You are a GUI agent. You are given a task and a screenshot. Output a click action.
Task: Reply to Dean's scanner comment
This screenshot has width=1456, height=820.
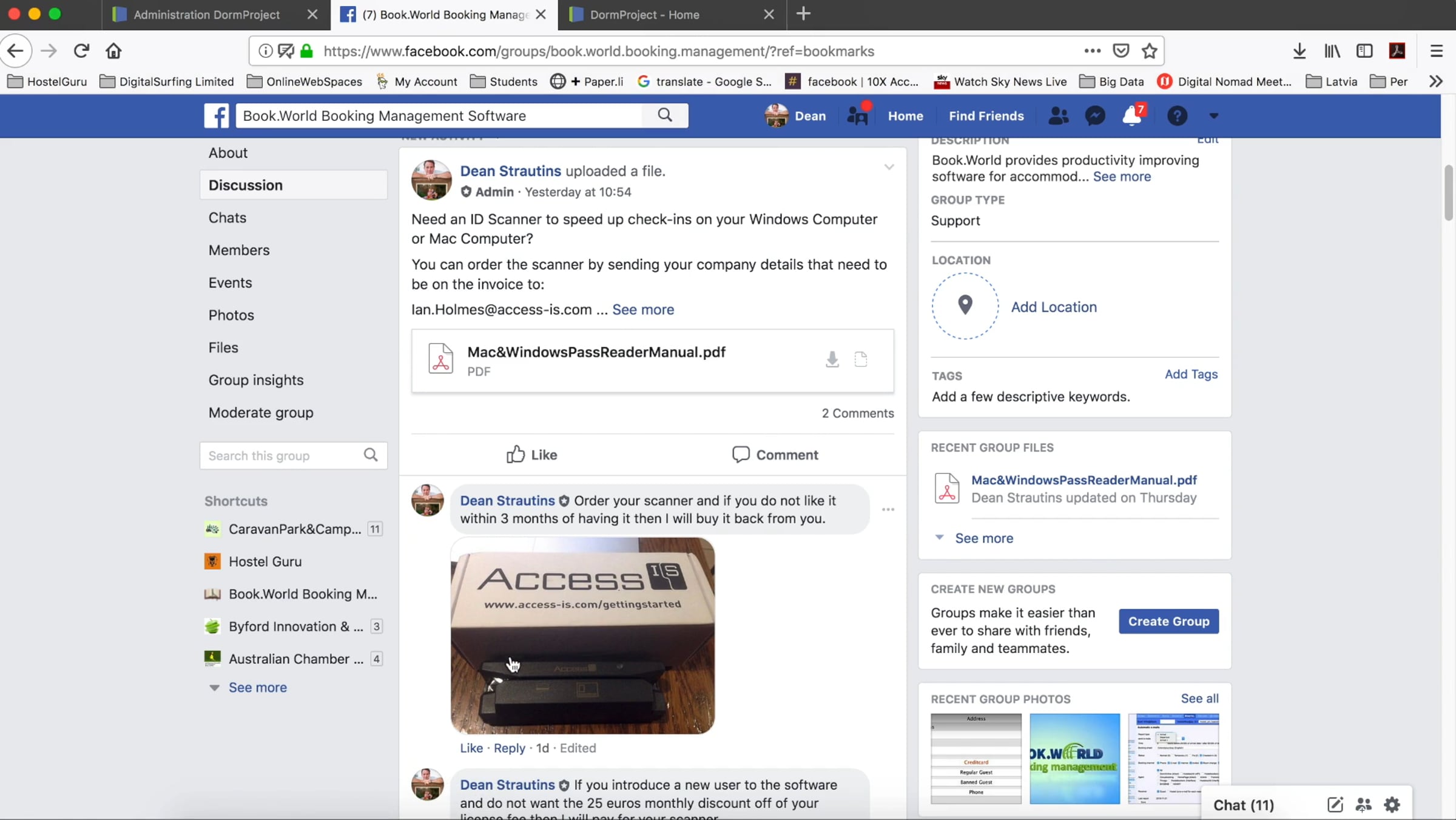509,748
